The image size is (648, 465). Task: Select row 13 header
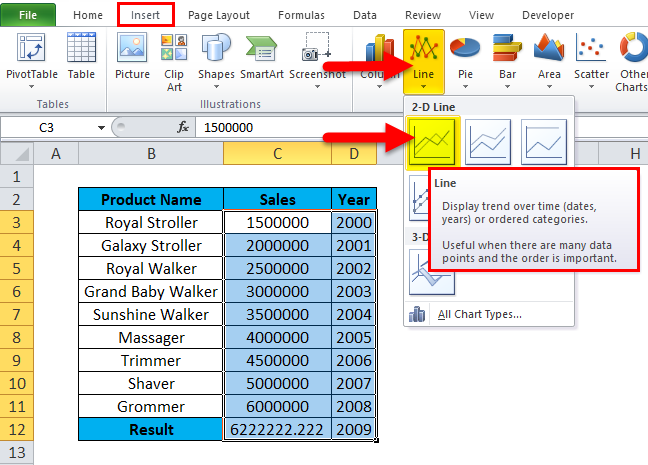click(17, 453)
